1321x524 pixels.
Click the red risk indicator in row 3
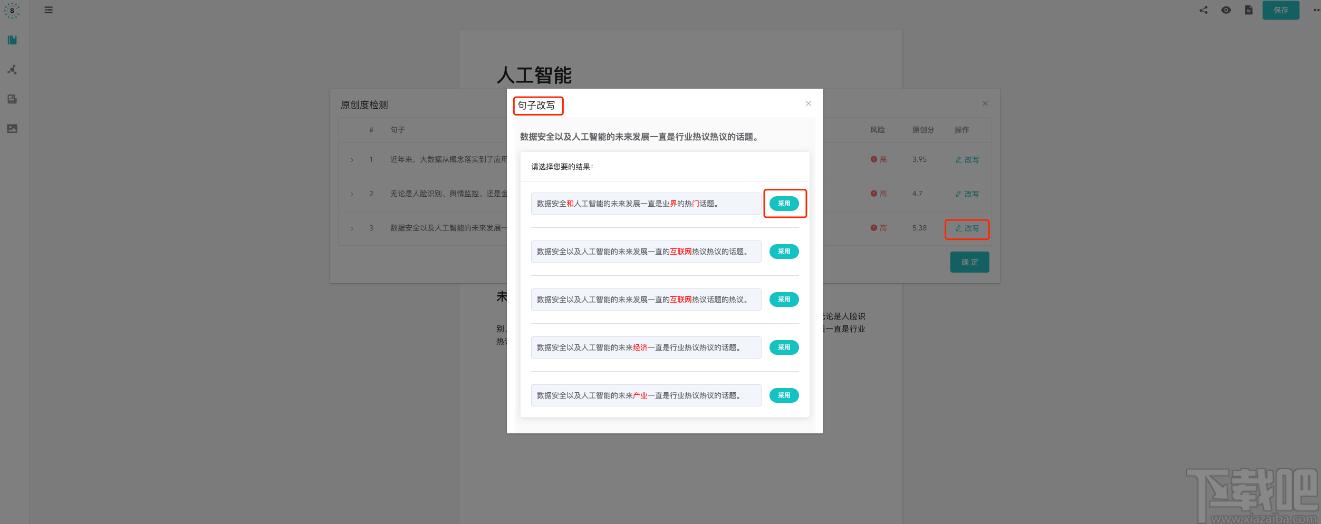pos(878,228)
